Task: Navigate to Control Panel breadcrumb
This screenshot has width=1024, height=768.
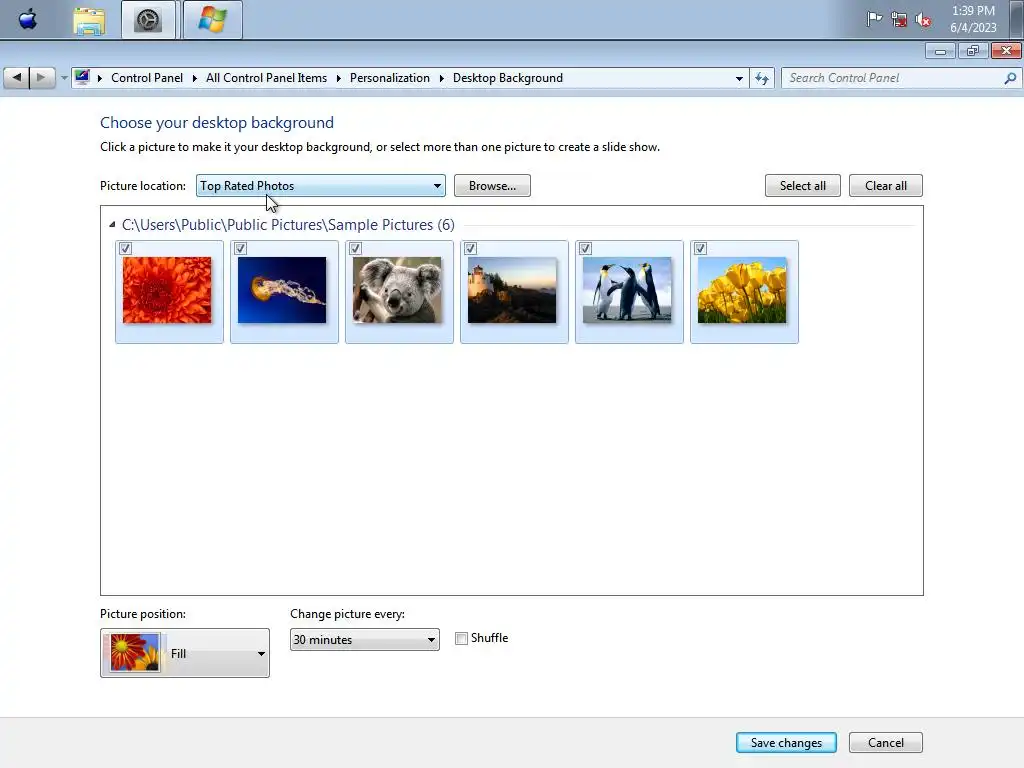Action: [147, 78]
